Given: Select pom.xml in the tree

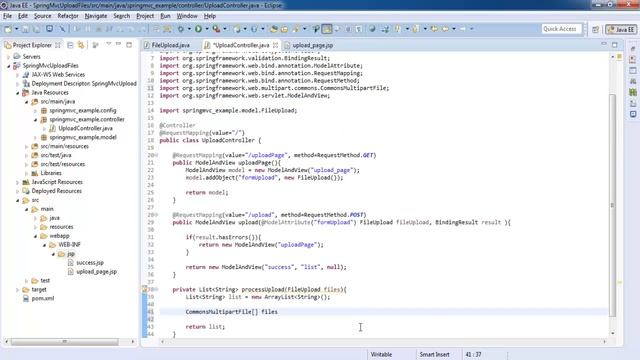Looking at the screenshot, I should coord(42,298).
